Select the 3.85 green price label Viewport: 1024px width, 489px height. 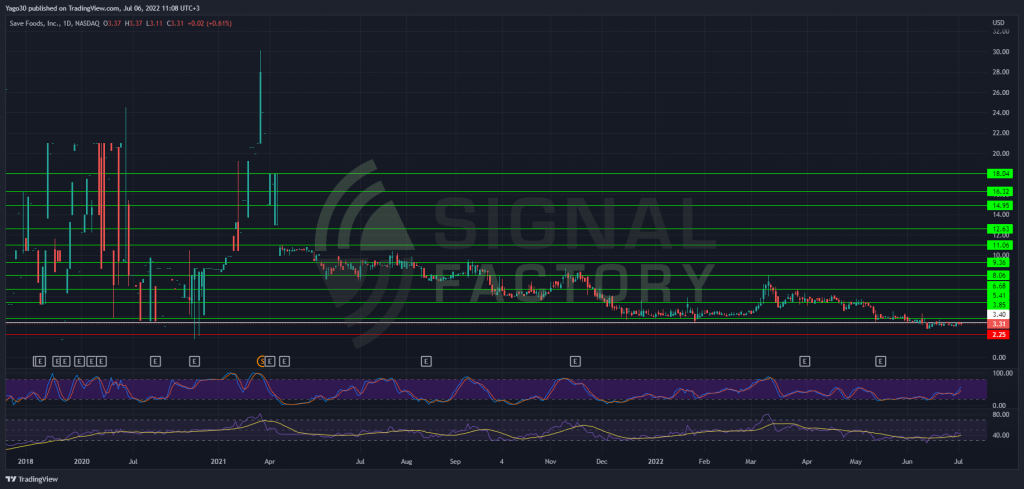coord(1000,305)
